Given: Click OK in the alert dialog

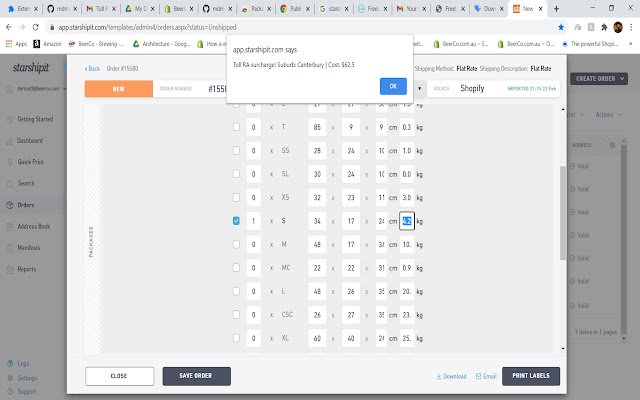Looking at the screenshot, I should click(x=393, y=86).
